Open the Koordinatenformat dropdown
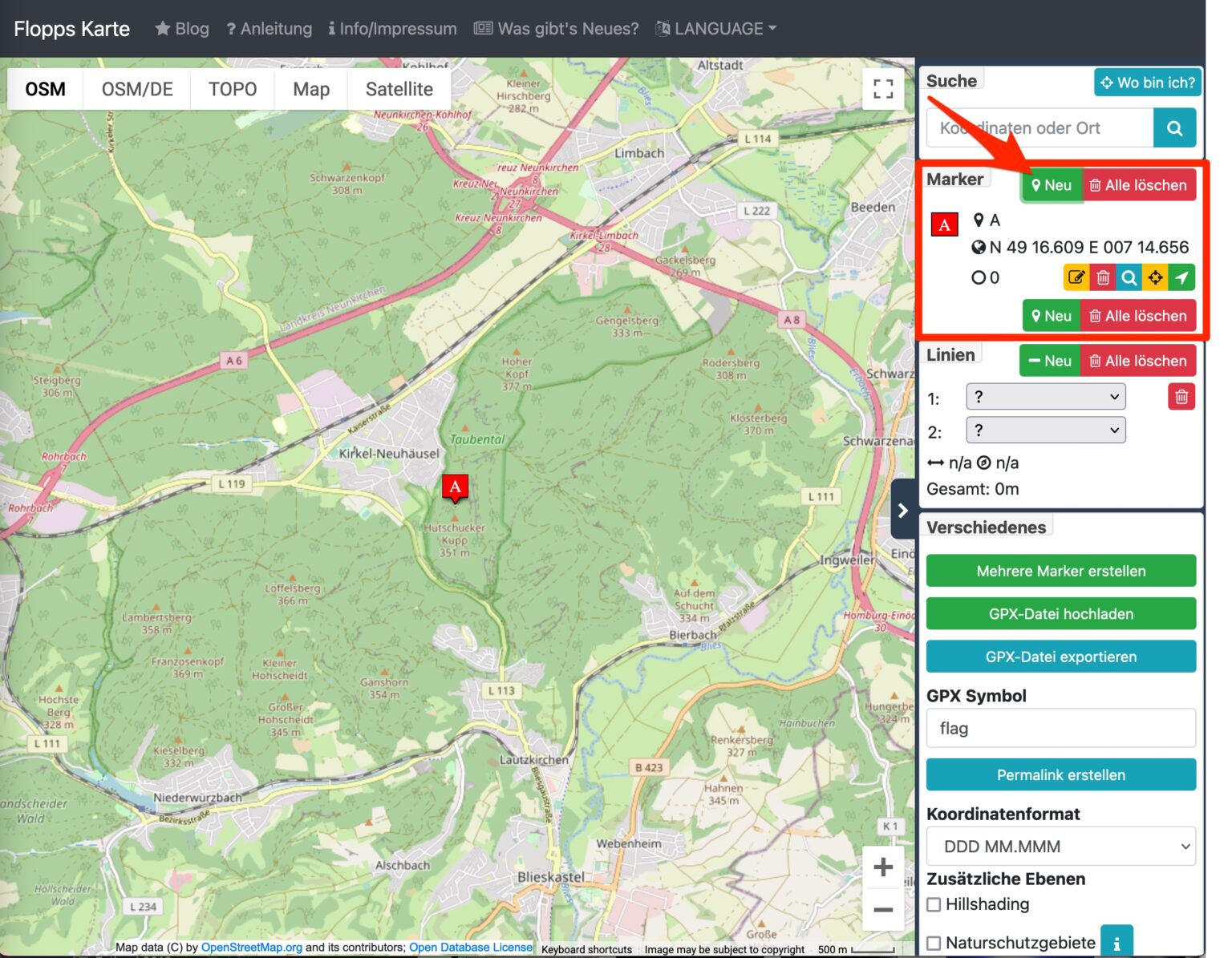Image resolution: width=1232 pixels, height=958 pixels. [1060, 847]
